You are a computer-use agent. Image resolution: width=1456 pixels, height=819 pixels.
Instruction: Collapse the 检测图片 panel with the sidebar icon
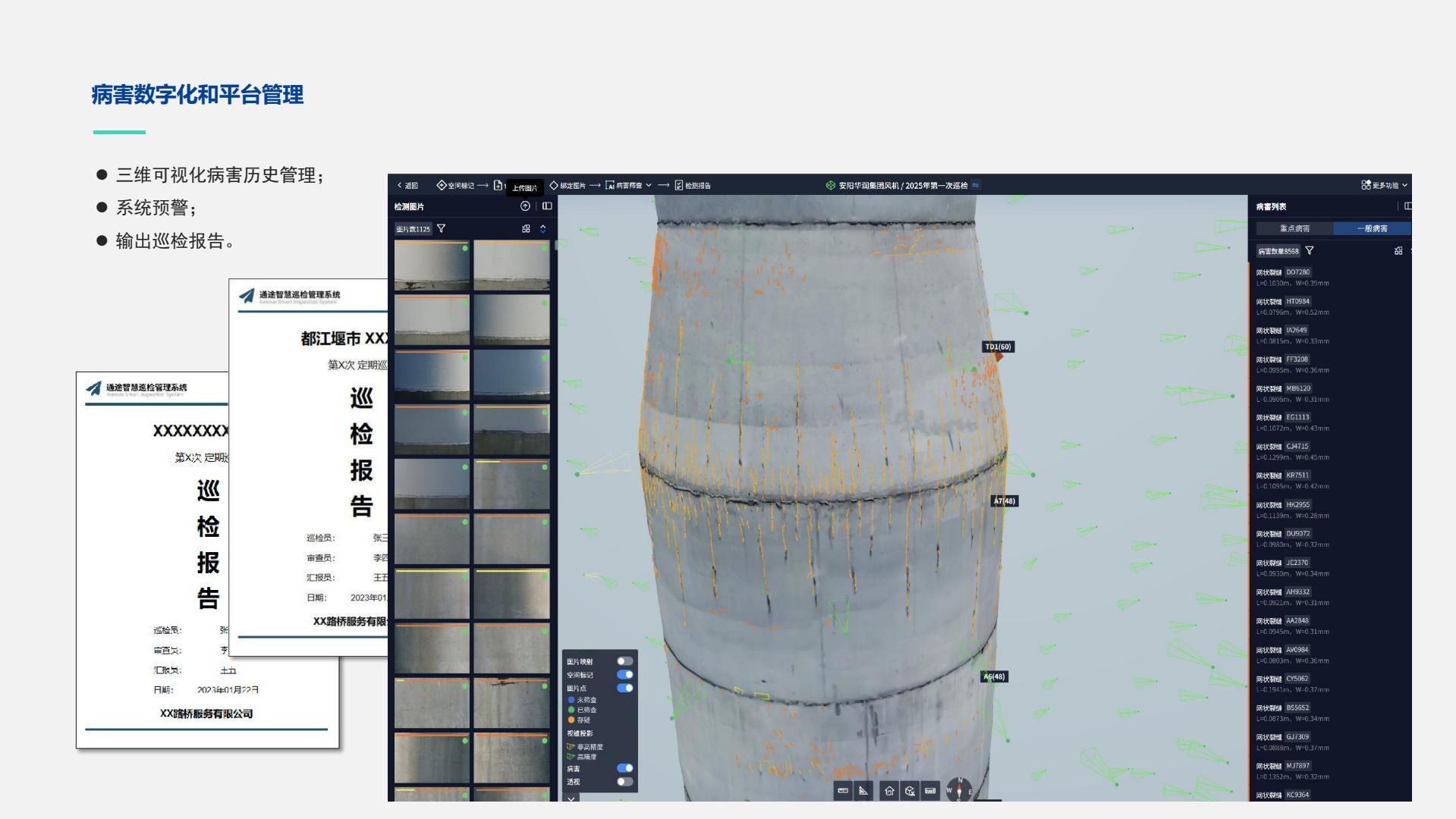547,206
